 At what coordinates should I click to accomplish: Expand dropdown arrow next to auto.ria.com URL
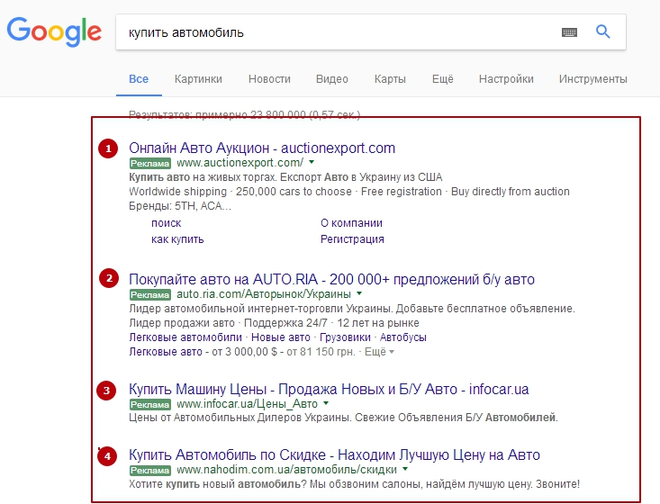pyautogui.click(x=359, y=295)
